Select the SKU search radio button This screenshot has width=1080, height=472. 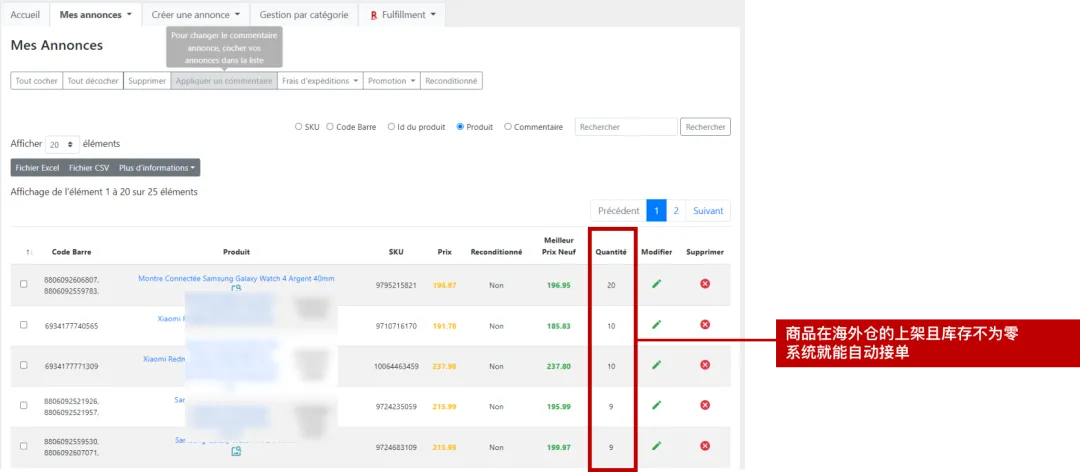(298, 127)
